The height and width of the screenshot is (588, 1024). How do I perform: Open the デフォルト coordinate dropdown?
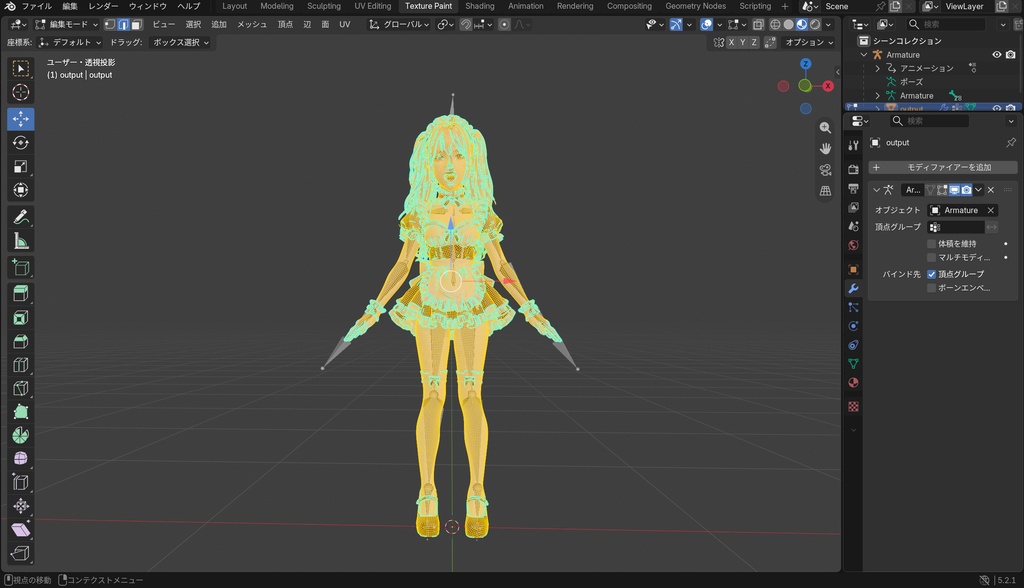point(70,42)
